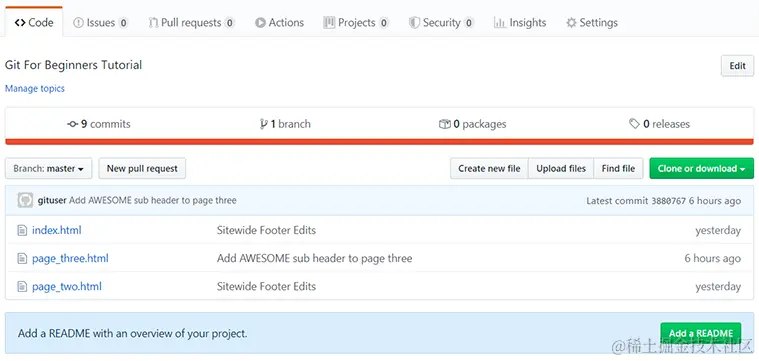Viewport: 759px width, 361px height.
Task: Click the Security shield icon
Action: pos(414,22)
